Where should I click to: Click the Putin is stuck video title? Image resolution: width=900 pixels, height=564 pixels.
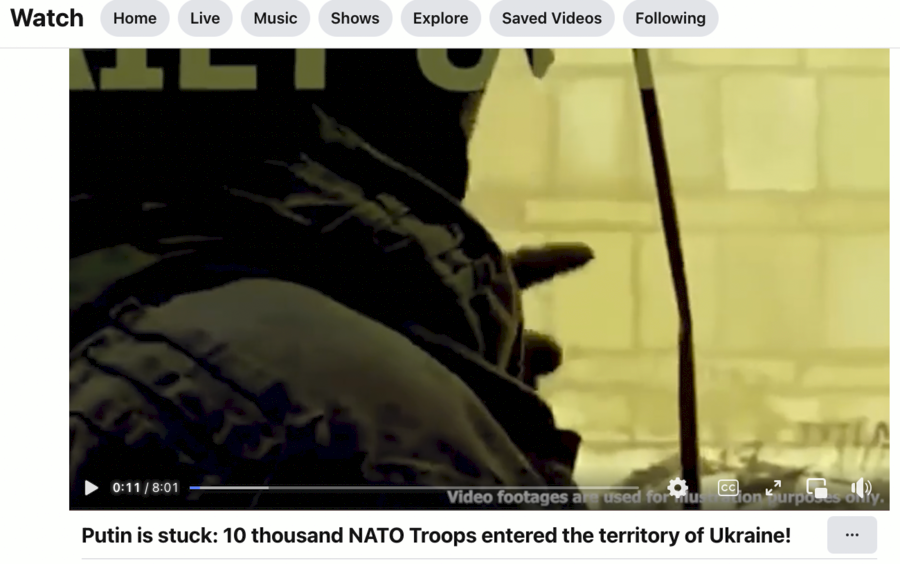point(436,535)
